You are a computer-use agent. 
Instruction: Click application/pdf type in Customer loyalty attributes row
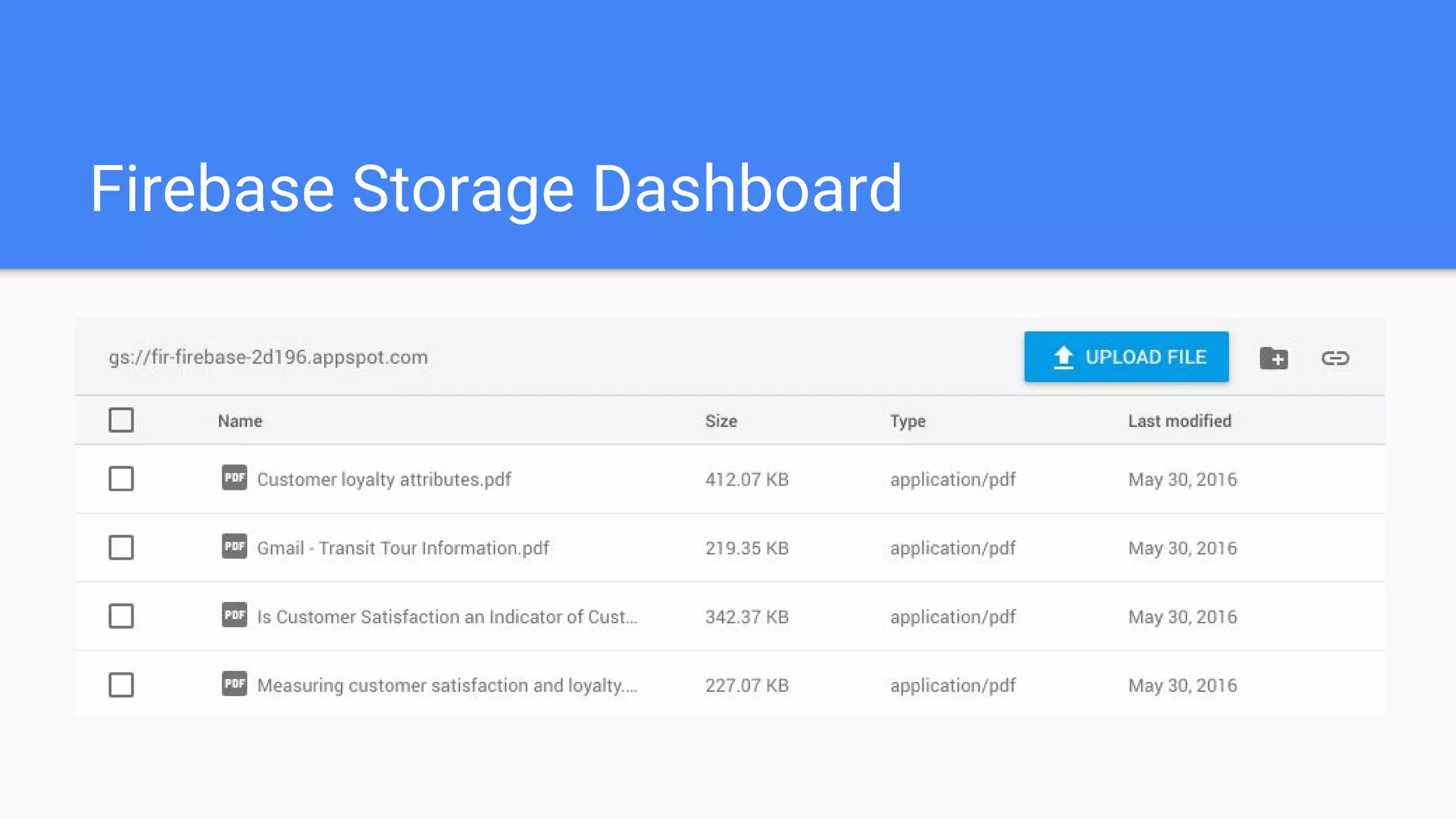[953, 480]
